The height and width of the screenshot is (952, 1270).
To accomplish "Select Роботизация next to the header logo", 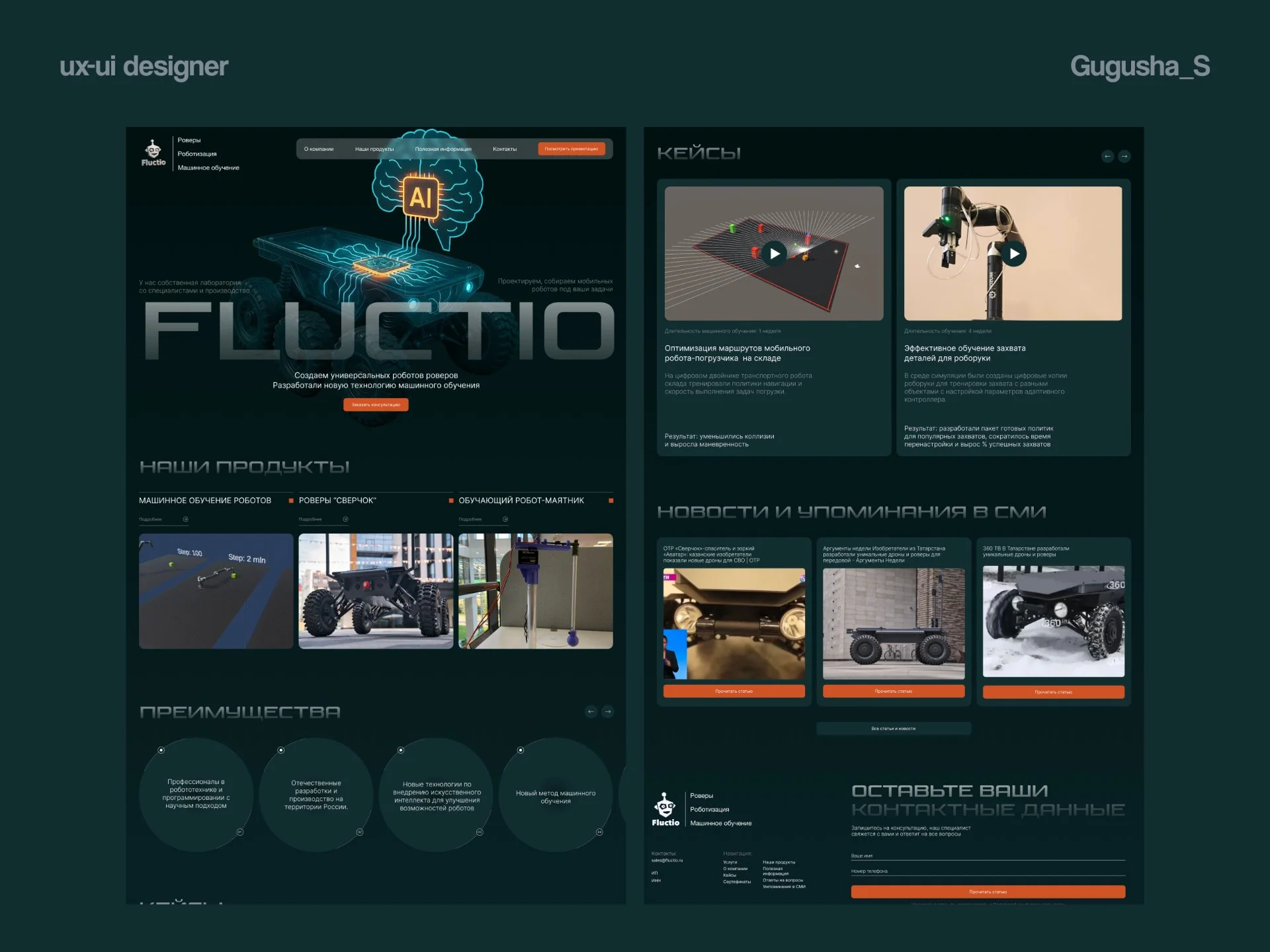I will click(197, 154).
